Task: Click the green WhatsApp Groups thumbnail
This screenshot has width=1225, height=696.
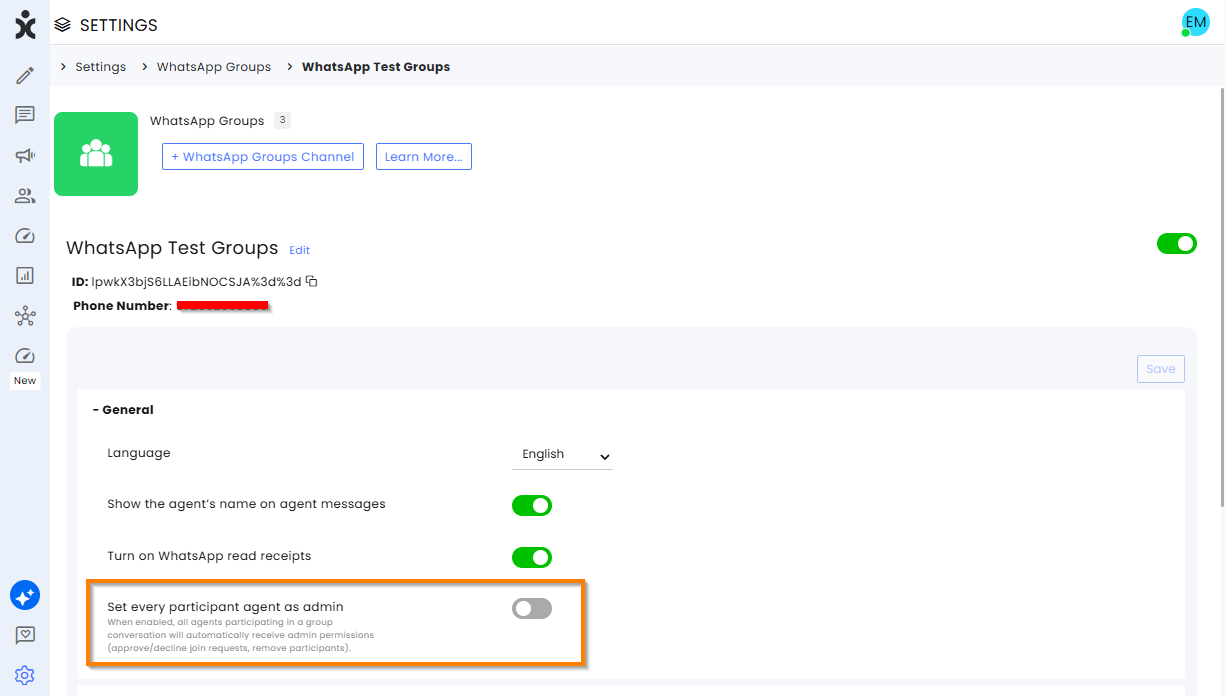Action: coord(96,154)
